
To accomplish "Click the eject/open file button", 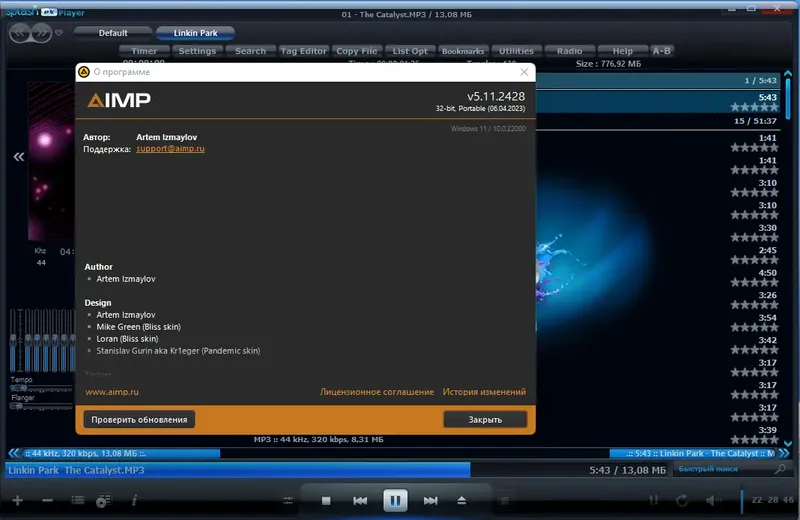I will (461, 501).
